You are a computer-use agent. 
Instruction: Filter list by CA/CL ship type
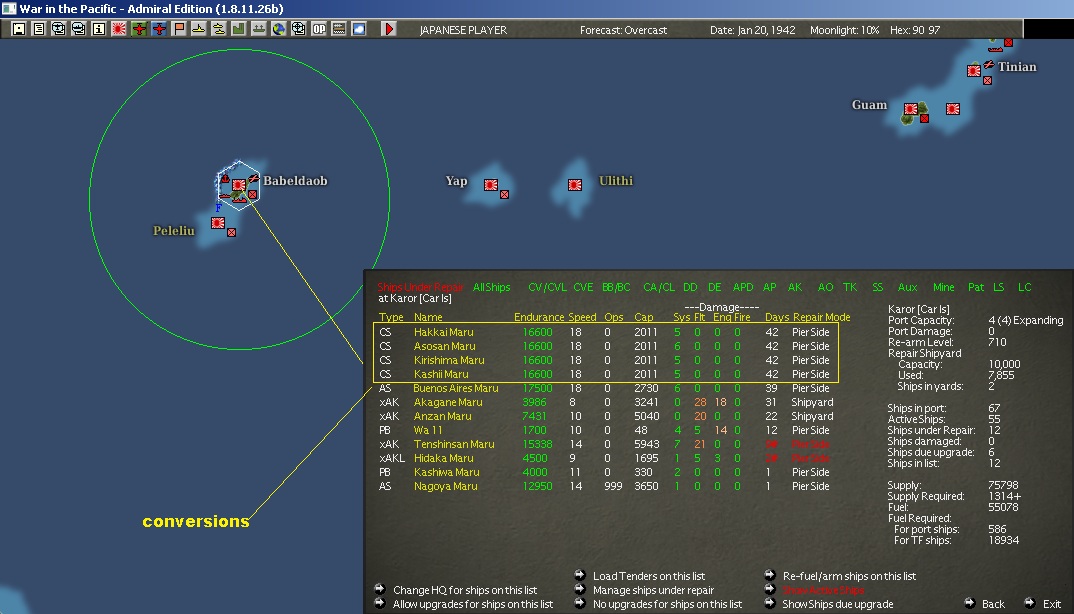point(659,287)
